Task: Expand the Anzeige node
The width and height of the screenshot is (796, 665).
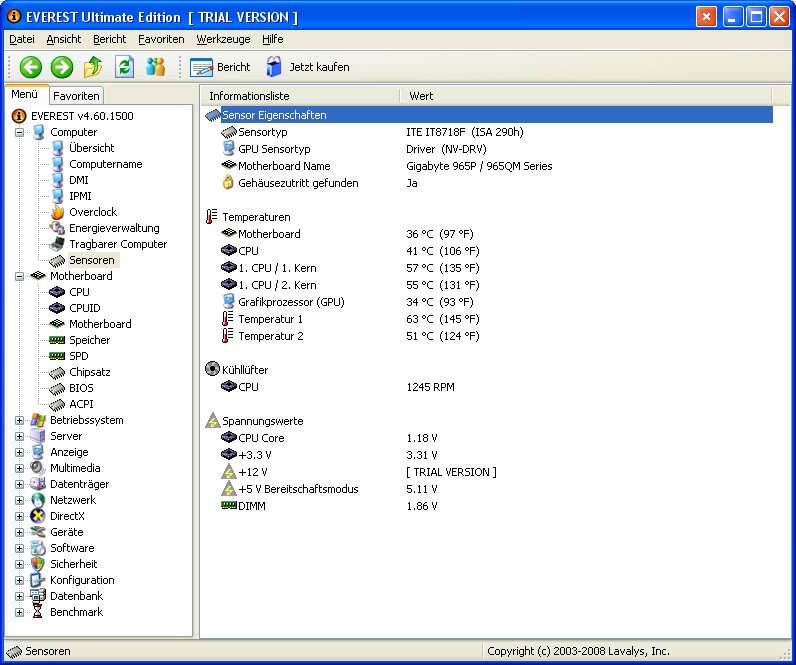Action: click(19, 452)
